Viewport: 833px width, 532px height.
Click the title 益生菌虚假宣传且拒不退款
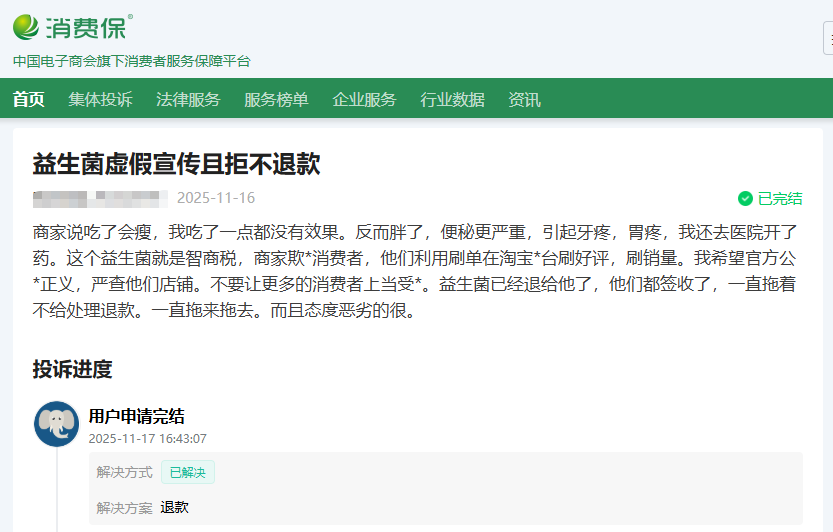(x=176, y=164)
